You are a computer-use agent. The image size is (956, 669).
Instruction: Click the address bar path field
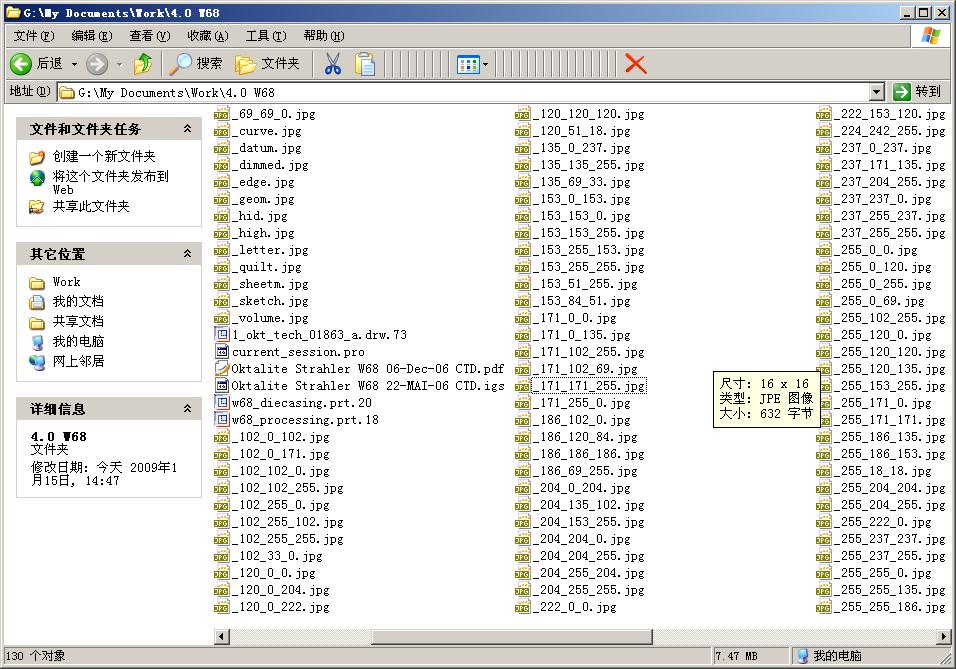[x=463, y=92]
